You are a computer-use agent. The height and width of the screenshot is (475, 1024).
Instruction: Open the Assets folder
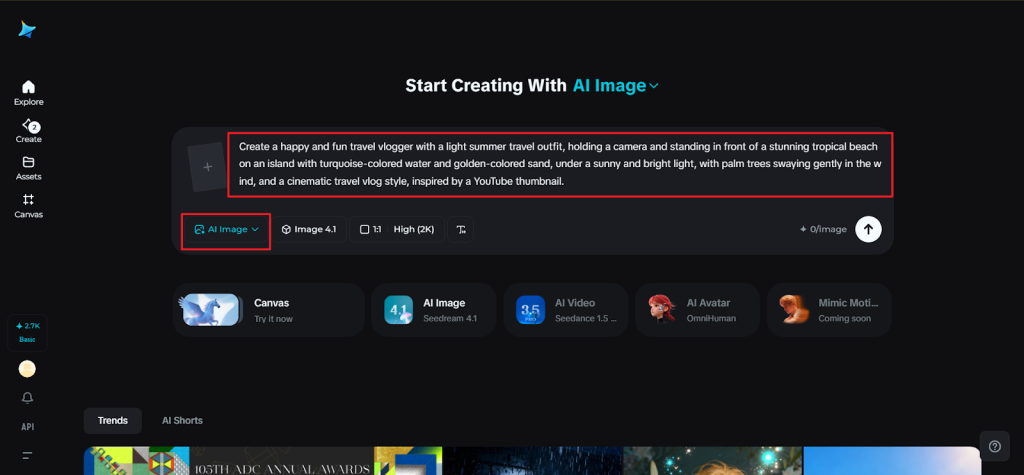pyautogui.click(x=28, y=167)
